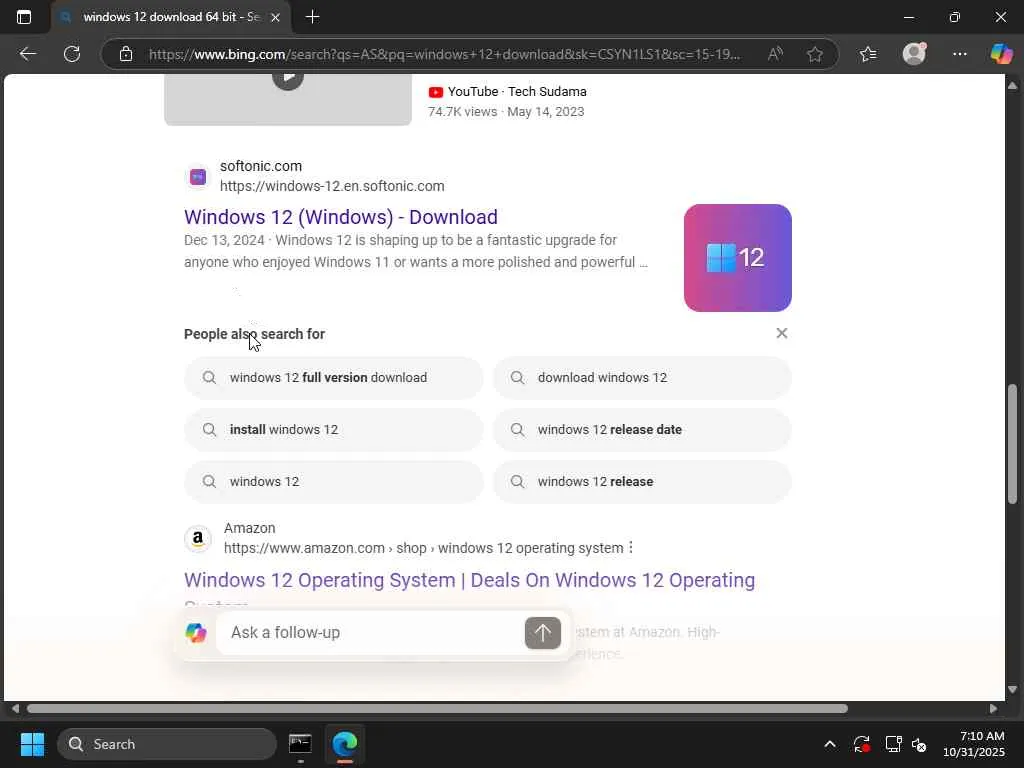Add this page to favorites star
Image resolution: width=1024 pixels, height=768 pixels.
(814, 54)
